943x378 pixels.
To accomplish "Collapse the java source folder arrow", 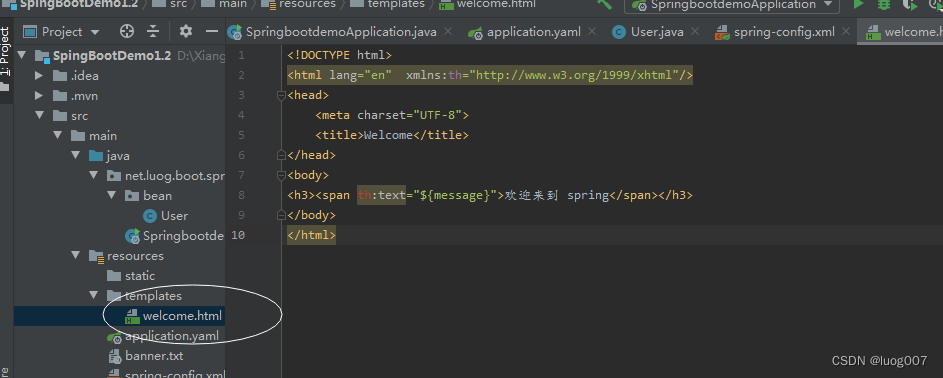I will point(76,156).
